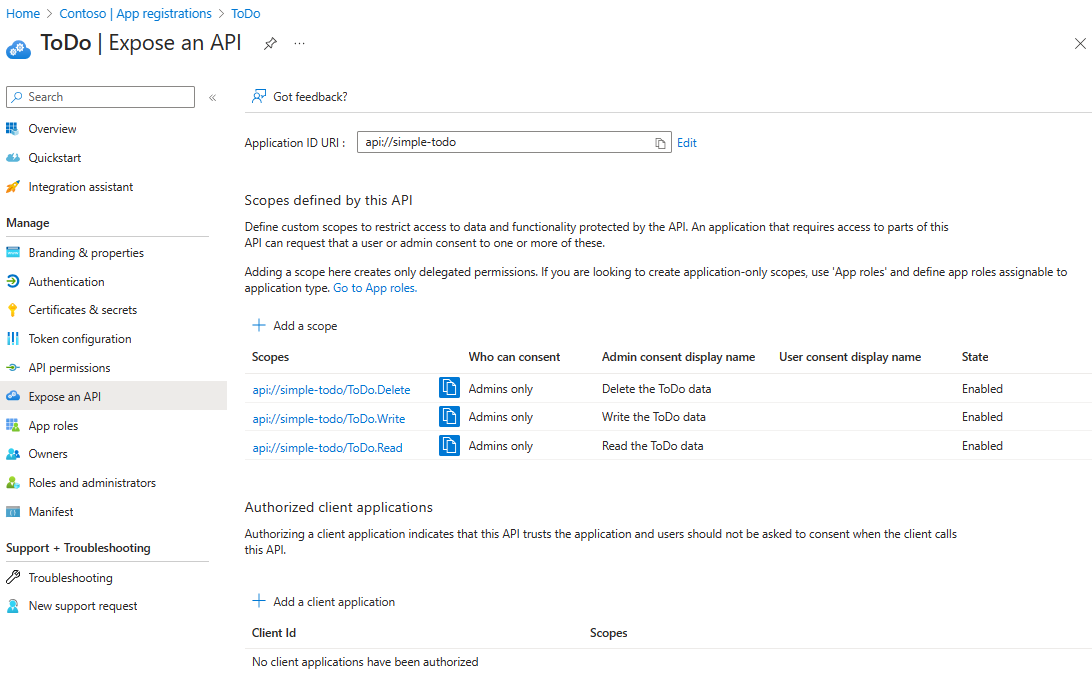Navigate to Contoso App registrations breadcrumb
Screen dimensions: 1092x682
[135, 14]
